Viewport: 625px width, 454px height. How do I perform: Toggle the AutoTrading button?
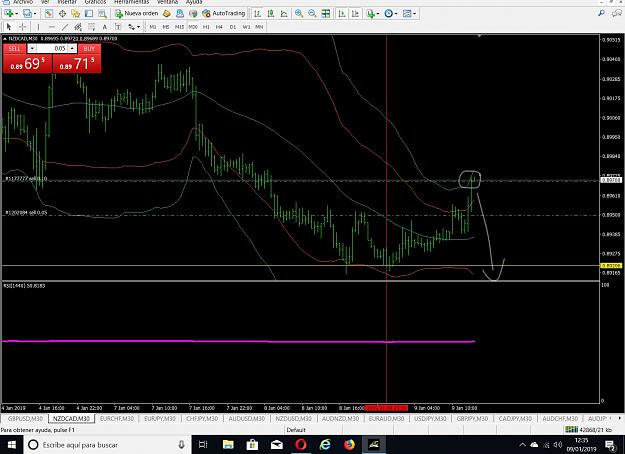224,14
